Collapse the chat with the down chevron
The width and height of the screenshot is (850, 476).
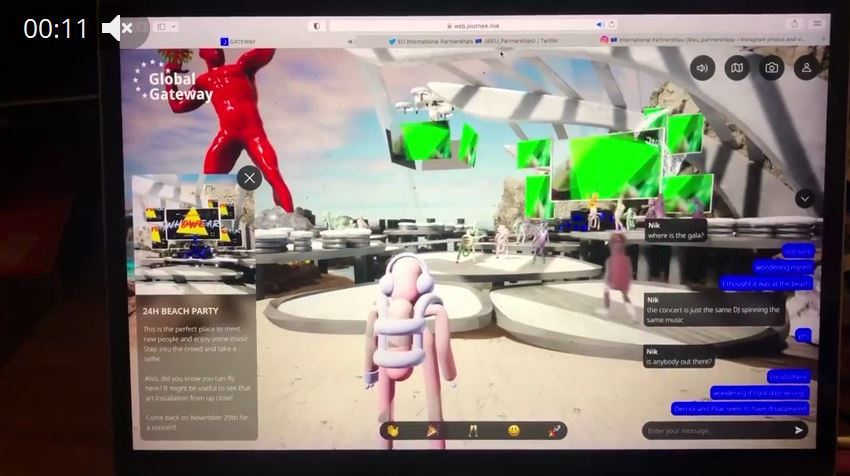(804, 199)
